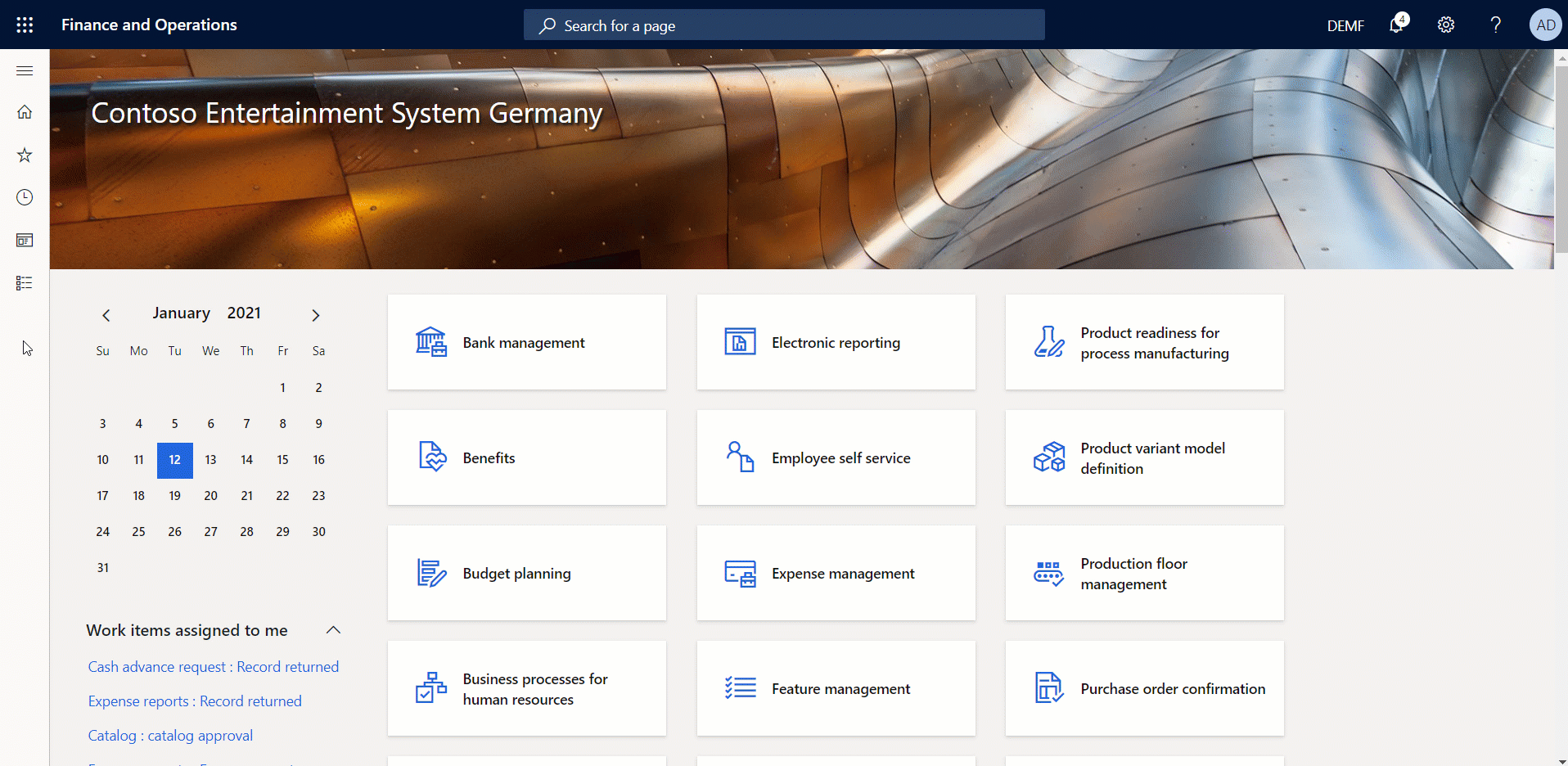Open notifications bell icon
This screenshot has width=1568, height=766.
(1397, 25)
